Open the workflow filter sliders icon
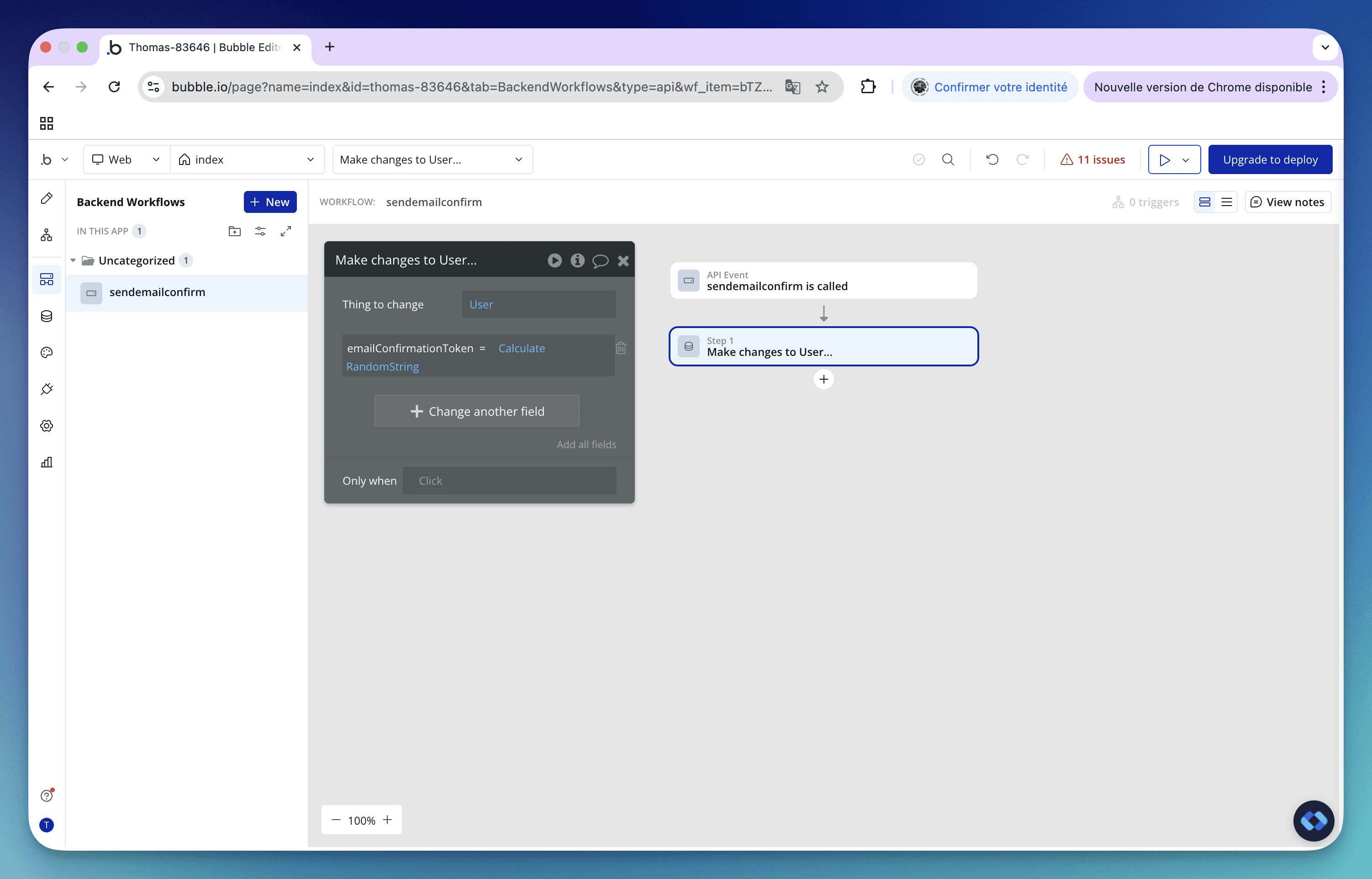 pyautogui.click(x=260, y=231)
